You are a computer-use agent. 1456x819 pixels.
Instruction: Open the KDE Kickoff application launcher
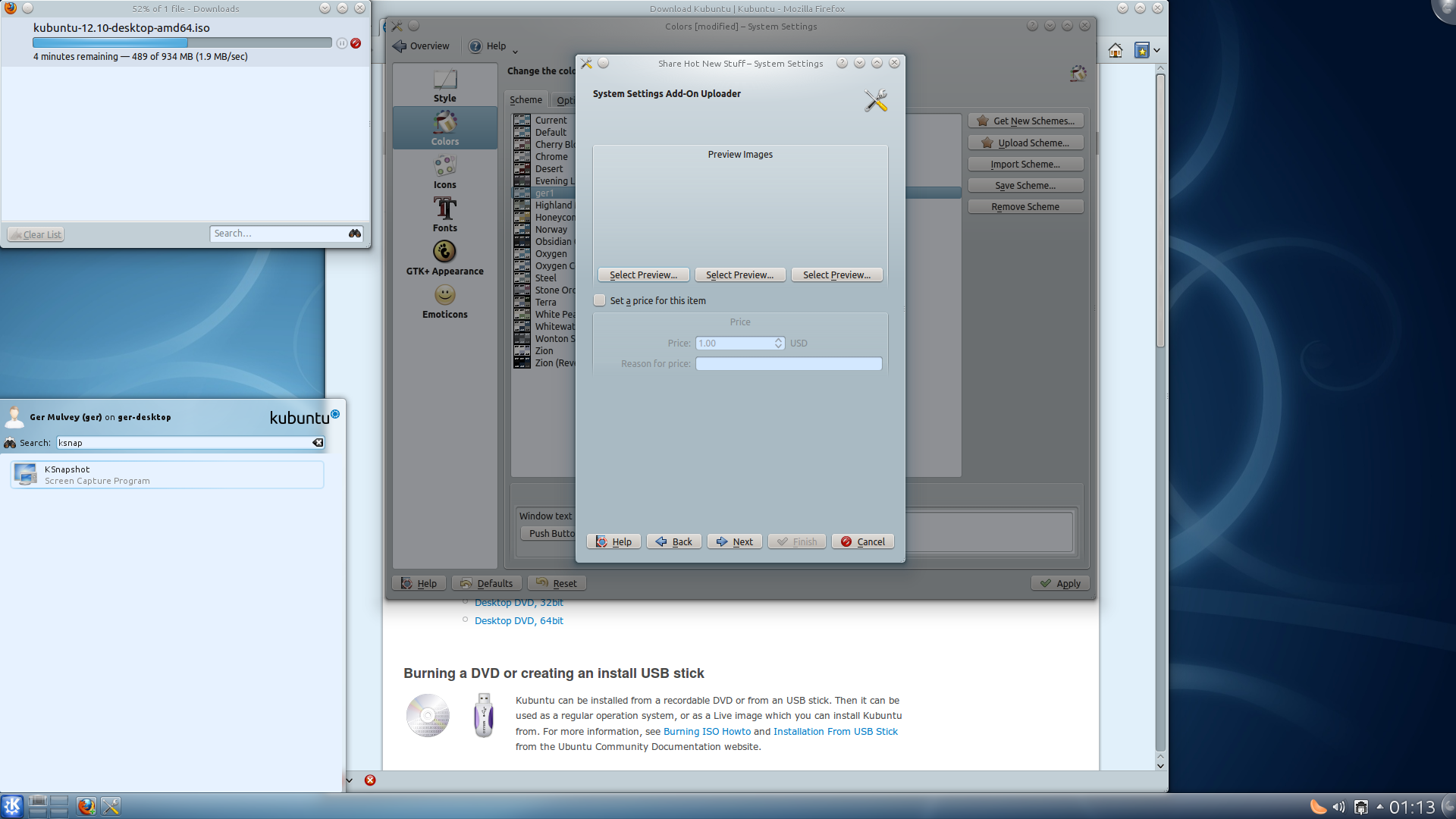tap(12, 806)
